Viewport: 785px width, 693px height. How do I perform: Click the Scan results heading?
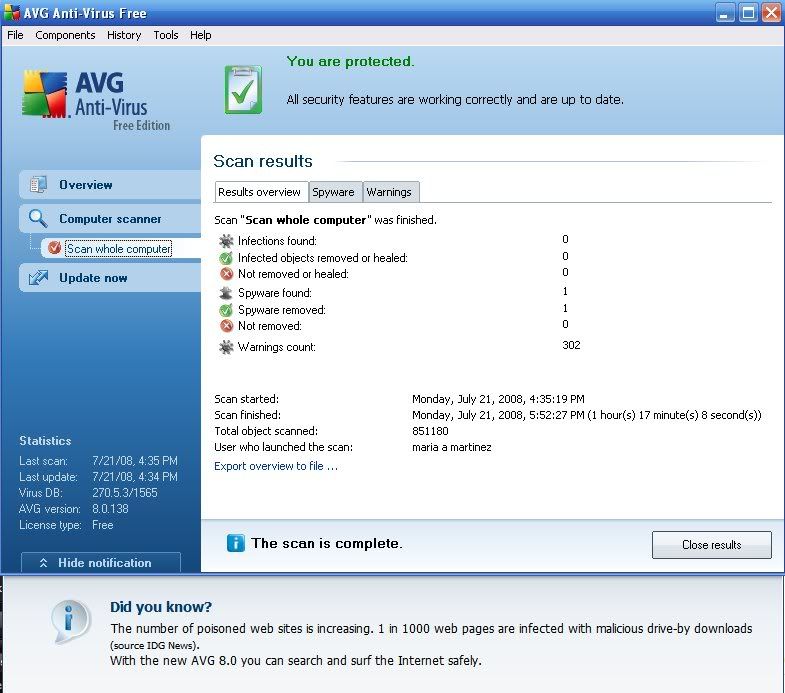click(x=263, y=161)
